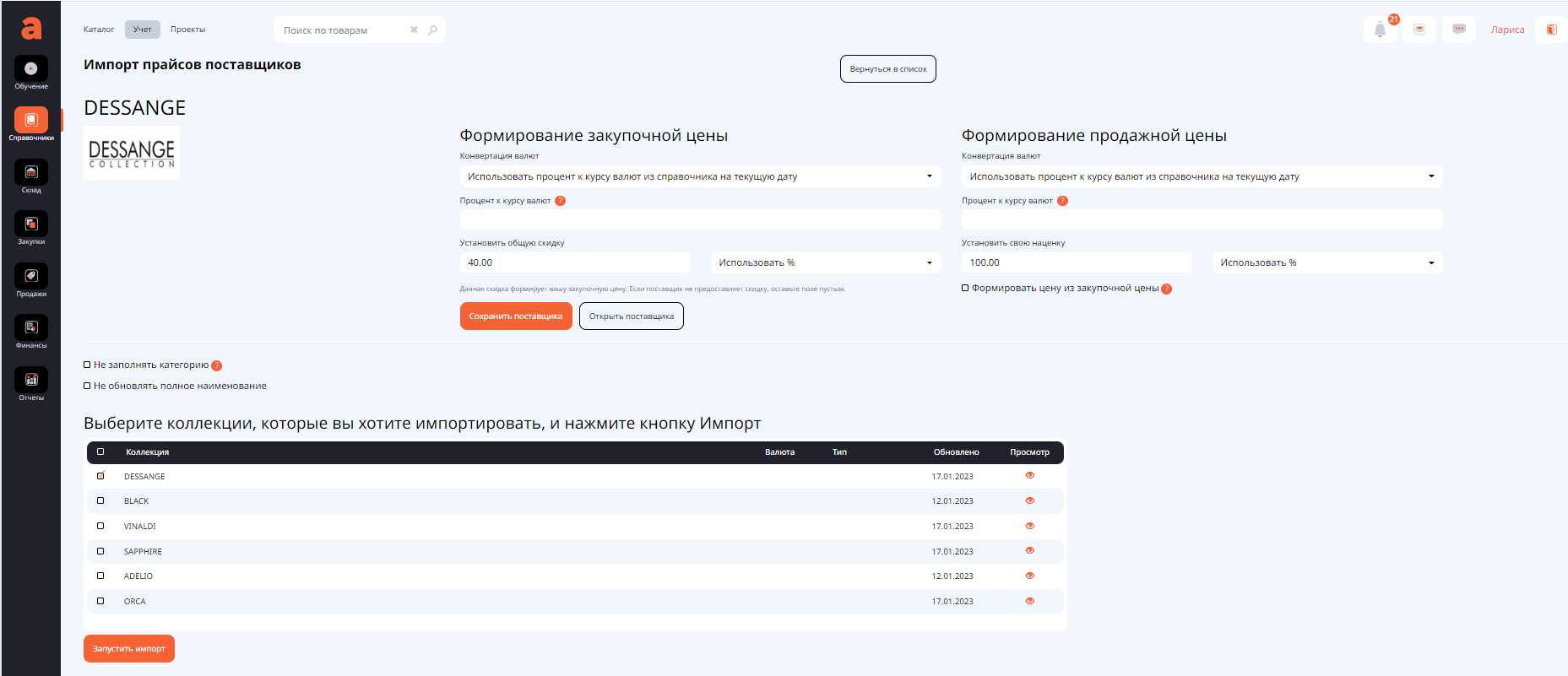Open discount Использовать % dropdown
The height and width of the screenshot is (676, 1568).
click(x=825, y=262)
